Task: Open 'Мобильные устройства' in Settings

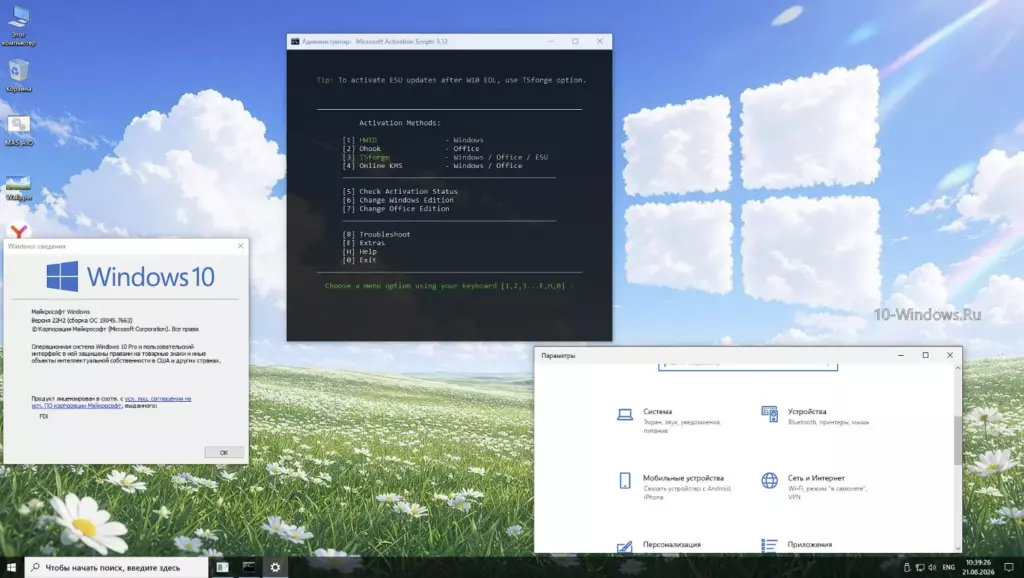Action: click(674, 487)
